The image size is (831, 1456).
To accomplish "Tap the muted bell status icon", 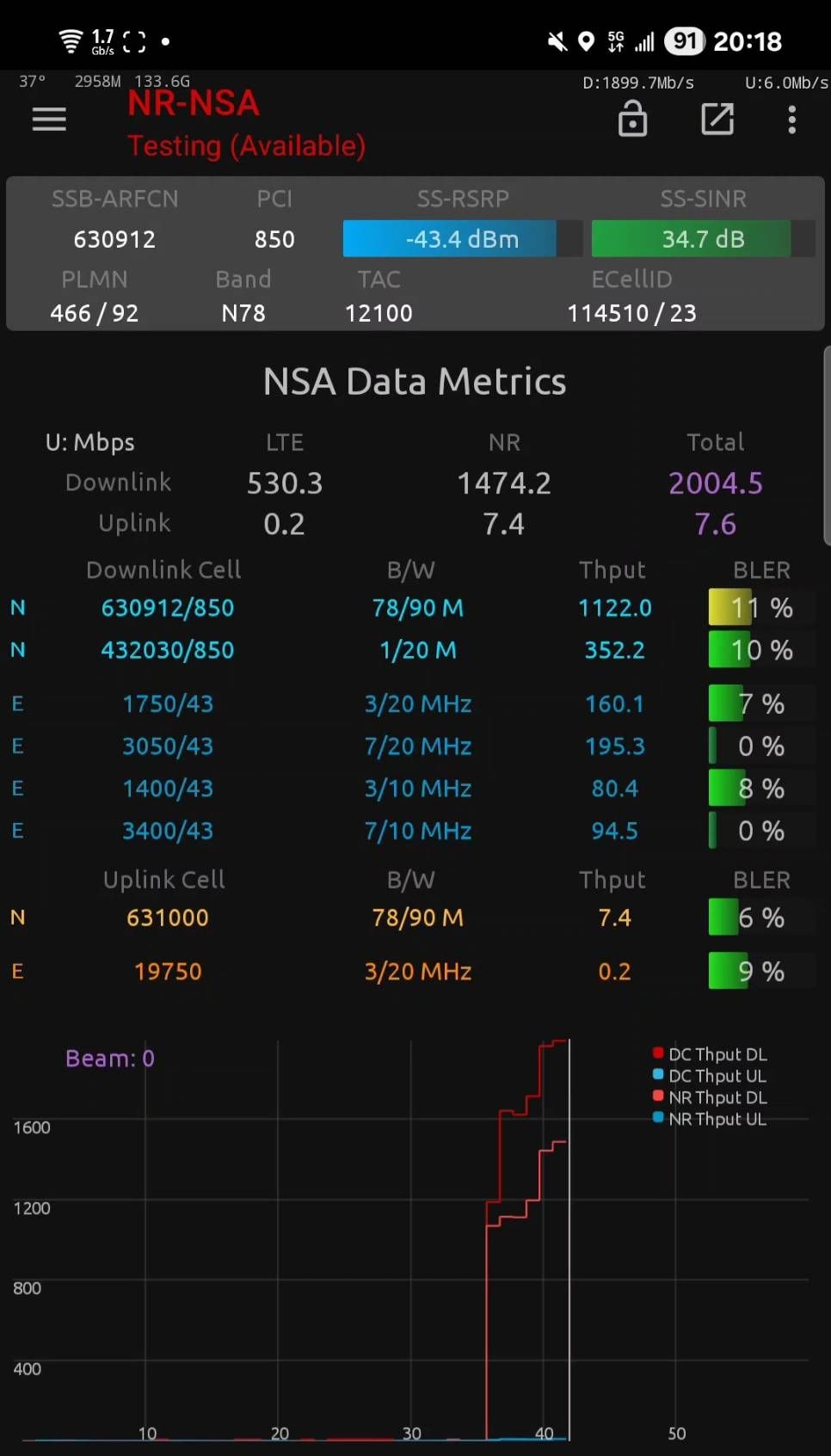I will pyautogui.click(x=557, y=41).
